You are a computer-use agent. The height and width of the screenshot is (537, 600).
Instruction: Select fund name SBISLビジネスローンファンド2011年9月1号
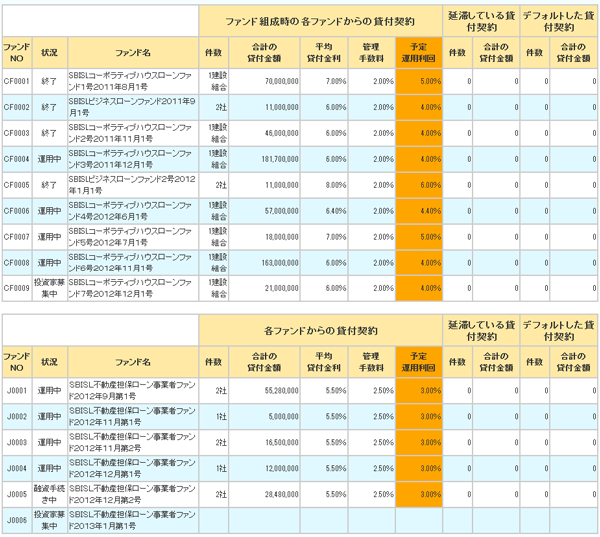point(132,107)
